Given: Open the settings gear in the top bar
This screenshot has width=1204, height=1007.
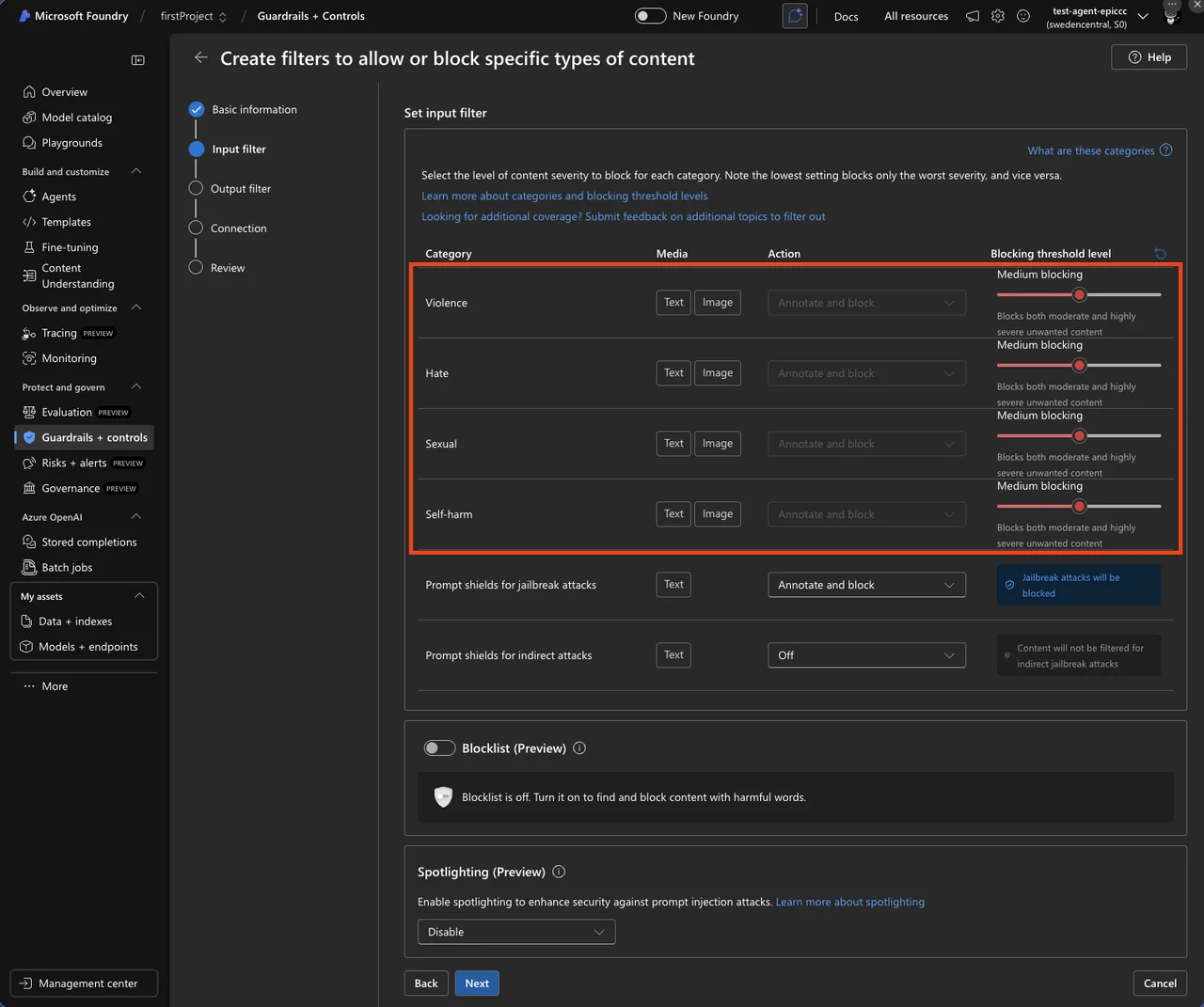Looking at the screenshot, I should 998,16.
